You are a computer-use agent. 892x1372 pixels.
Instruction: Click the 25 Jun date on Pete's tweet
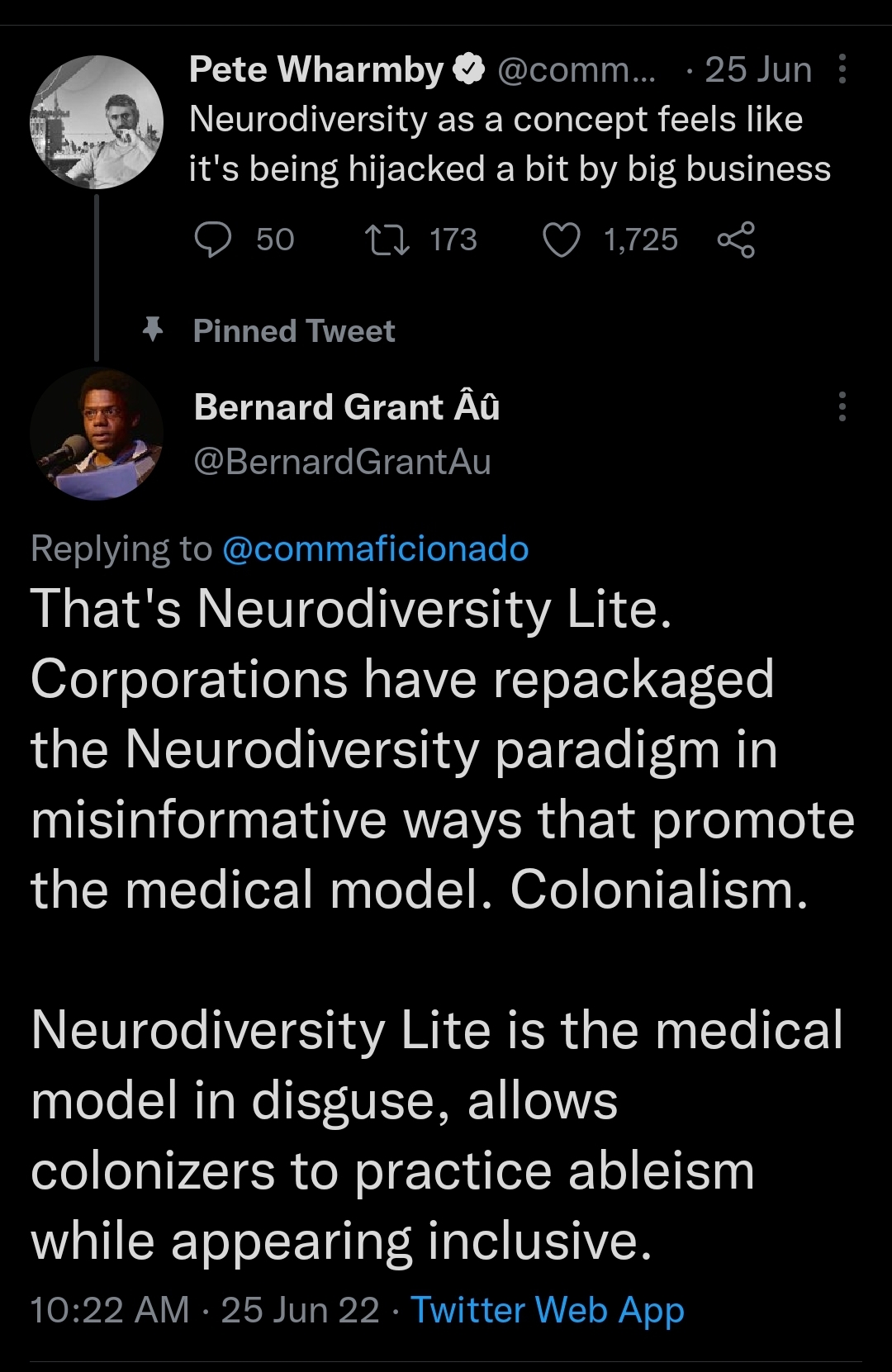pyautogui.click(x=758, y=69)
